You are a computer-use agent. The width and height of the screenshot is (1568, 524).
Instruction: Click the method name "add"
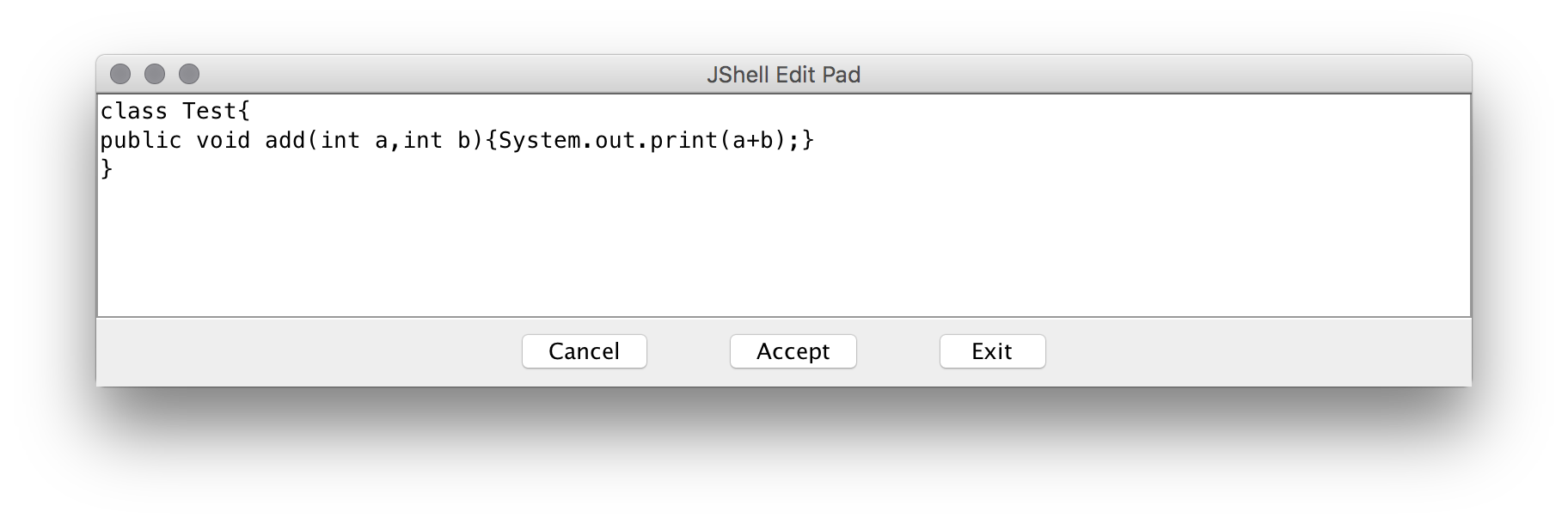285,141
